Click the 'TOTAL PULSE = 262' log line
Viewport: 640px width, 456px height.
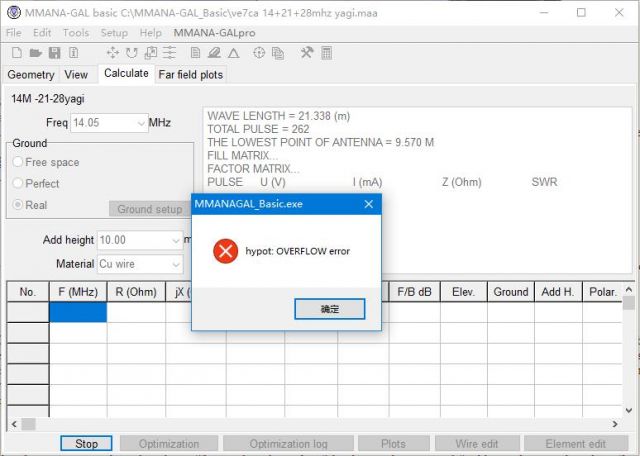(x=258, y=129)
